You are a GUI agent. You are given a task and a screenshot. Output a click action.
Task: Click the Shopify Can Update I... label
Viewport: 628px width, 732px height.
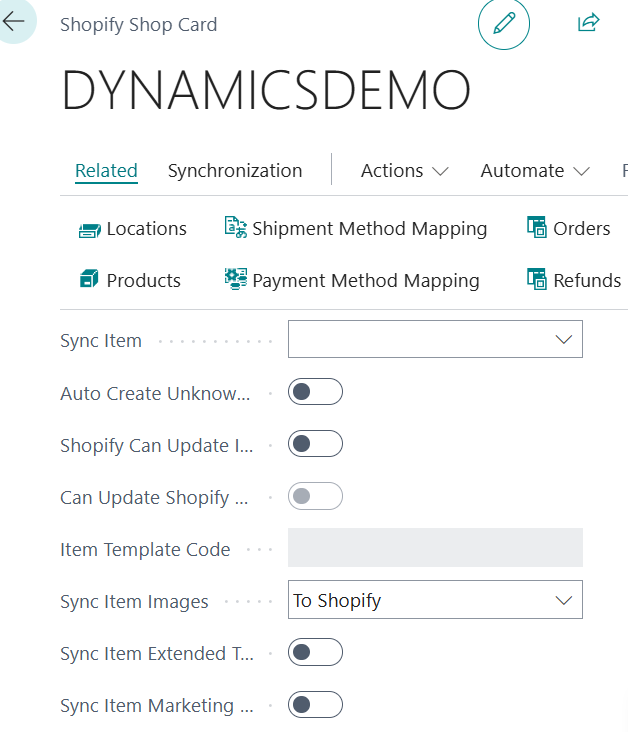[x=157, y=446]
